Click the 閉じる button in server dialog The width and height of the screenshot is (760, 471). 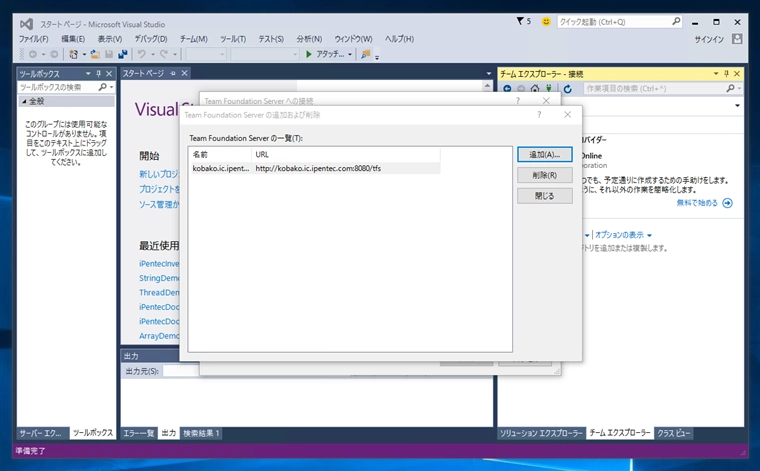(545, 196)
